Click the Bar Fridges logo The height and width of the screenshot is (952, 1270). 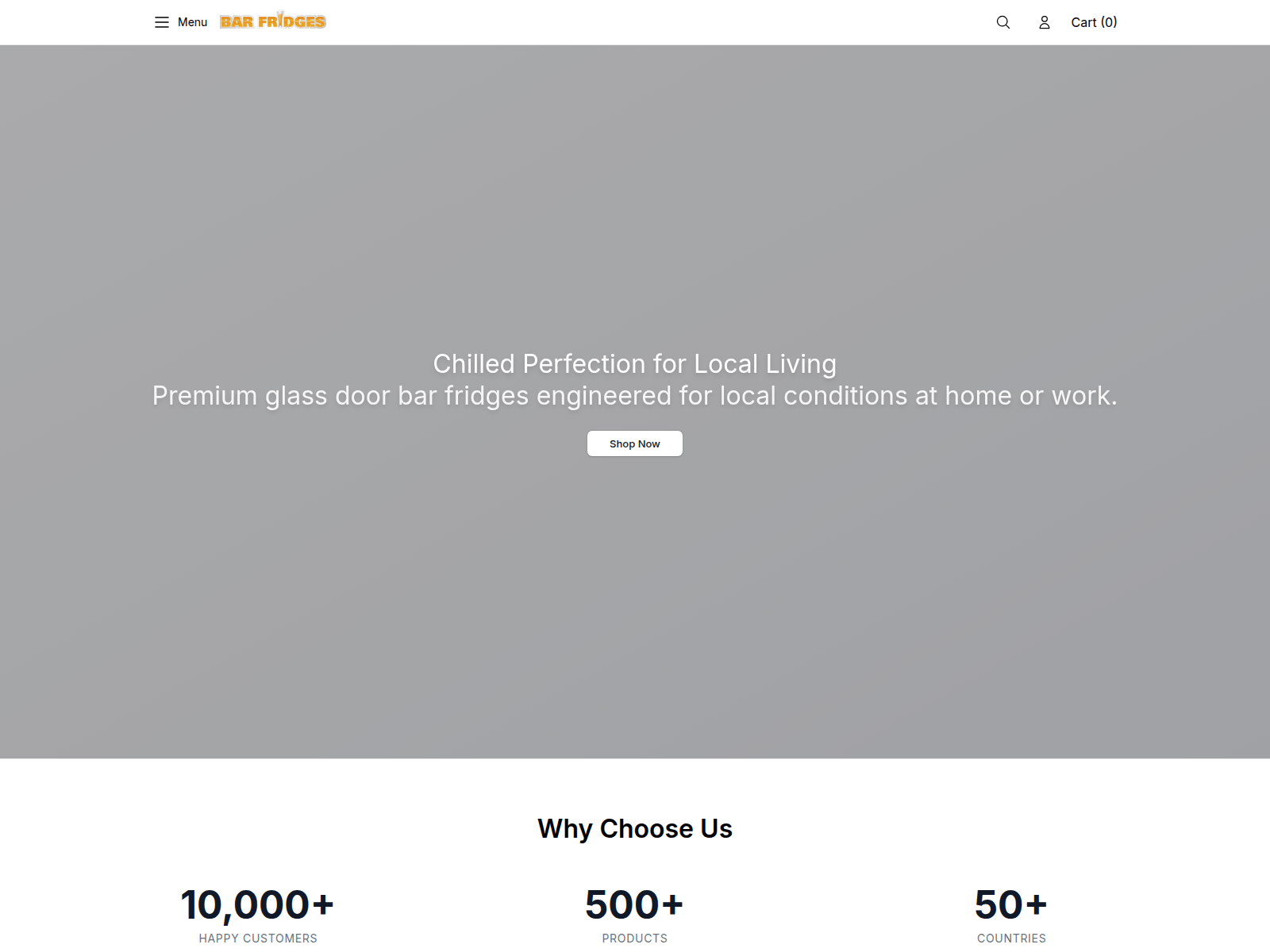click(x=273, y=21)
